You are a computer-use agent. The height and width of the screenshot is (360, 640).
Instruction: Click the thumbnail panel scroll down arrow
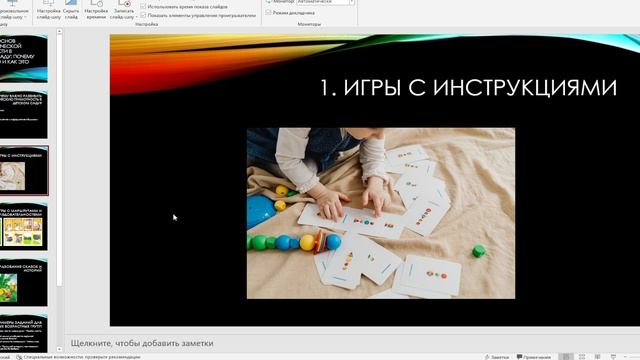coord(59,349)
